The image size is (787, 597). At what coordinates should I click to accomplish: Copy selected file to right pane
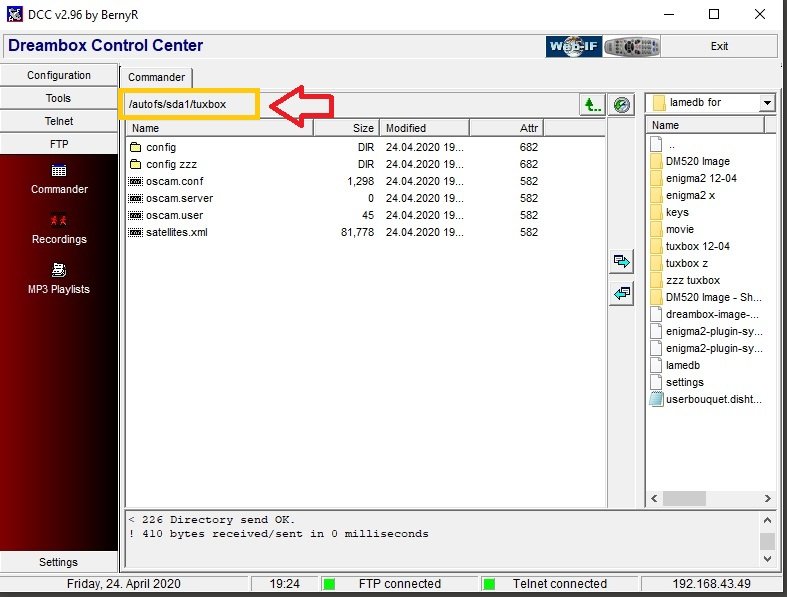tap(621, 262)
